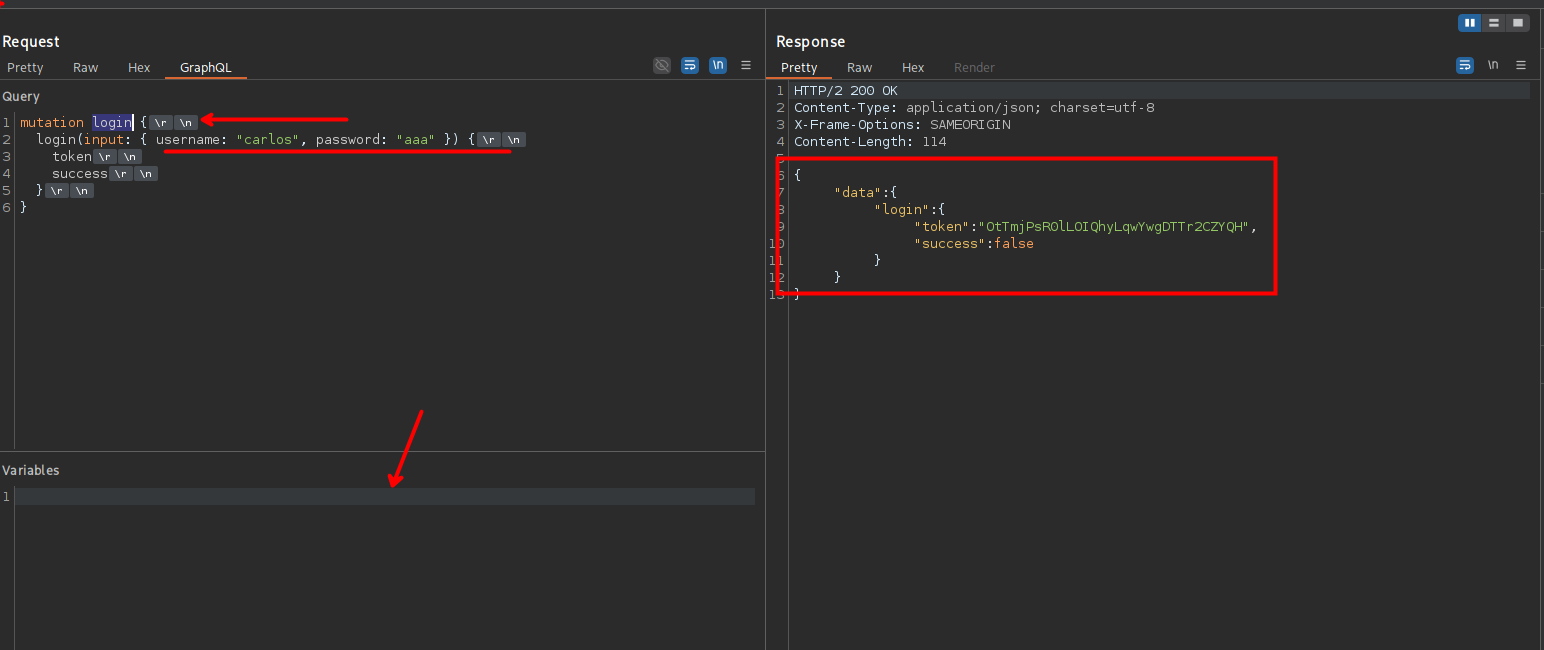Image resolution: width=1544 pixels, height=650 pixels.
Task: Click inside the Variables input line
Action: tap(385, 497)
